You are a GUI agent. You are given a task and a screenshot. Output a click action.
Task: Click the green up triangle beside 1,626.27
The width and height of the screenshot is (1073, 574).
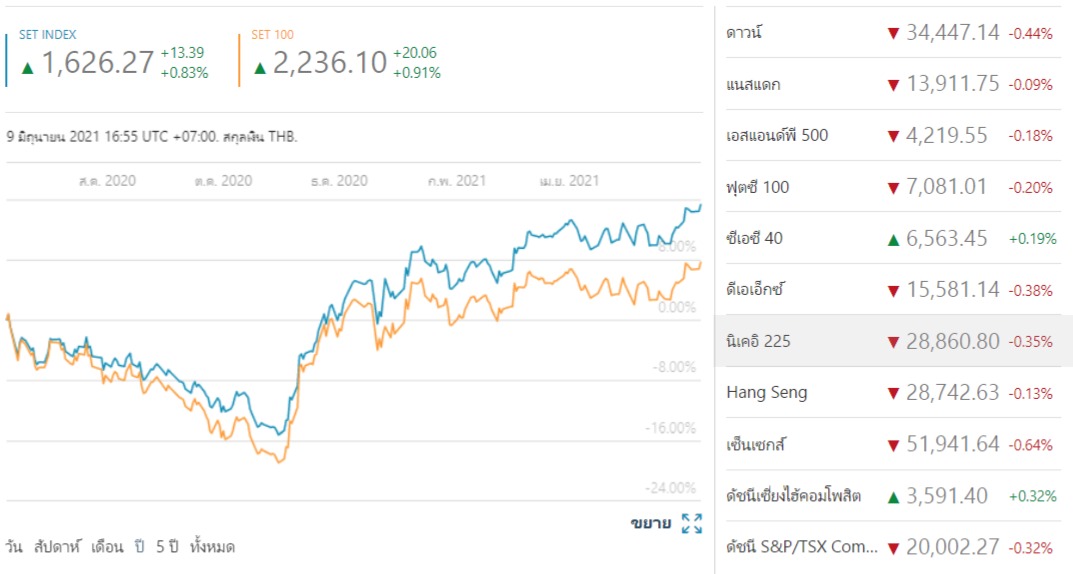pyautogui.click(x=28, y=67)
